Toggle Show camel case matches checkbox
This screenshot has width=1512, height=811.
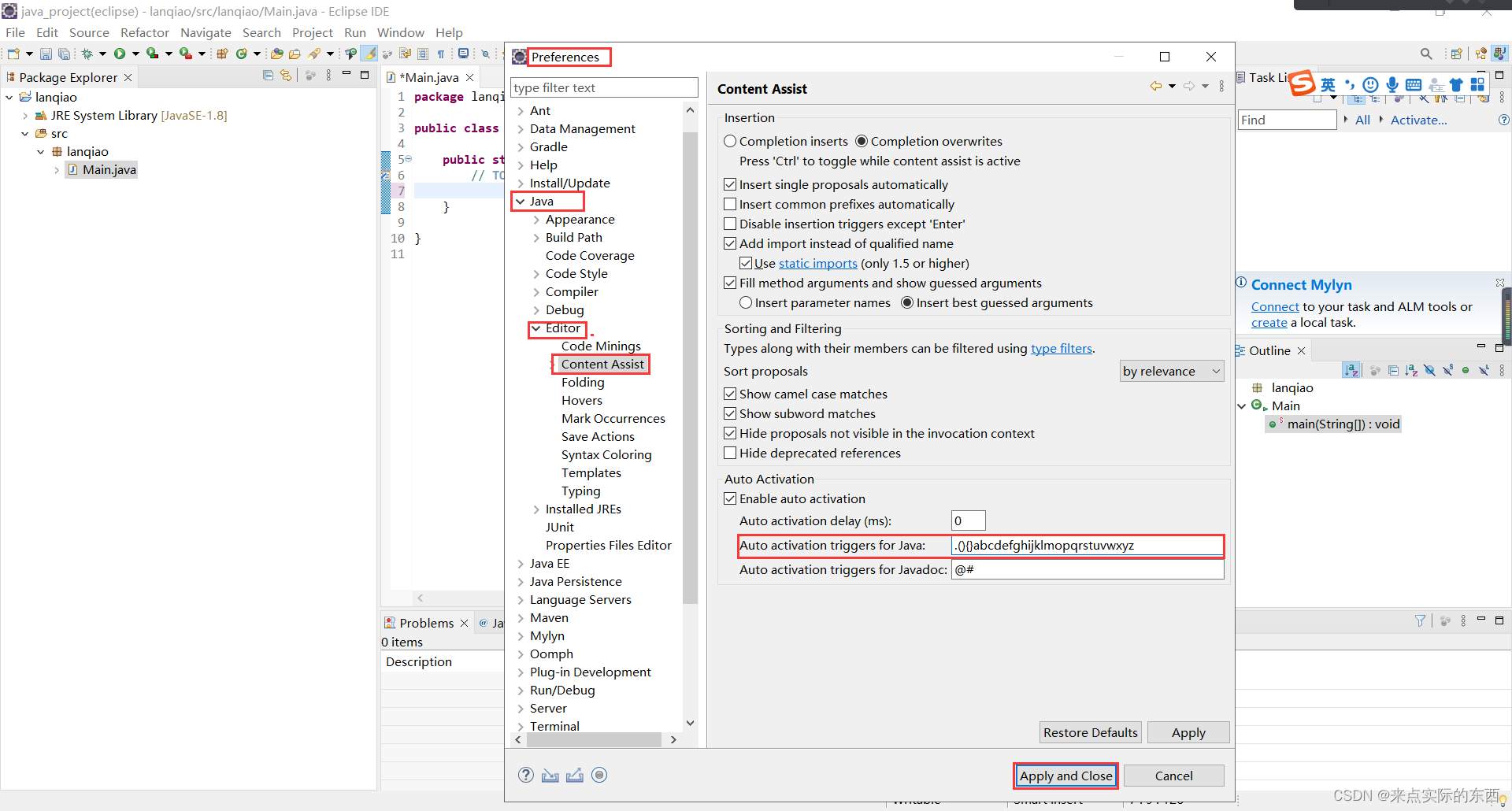click(730, 394)
